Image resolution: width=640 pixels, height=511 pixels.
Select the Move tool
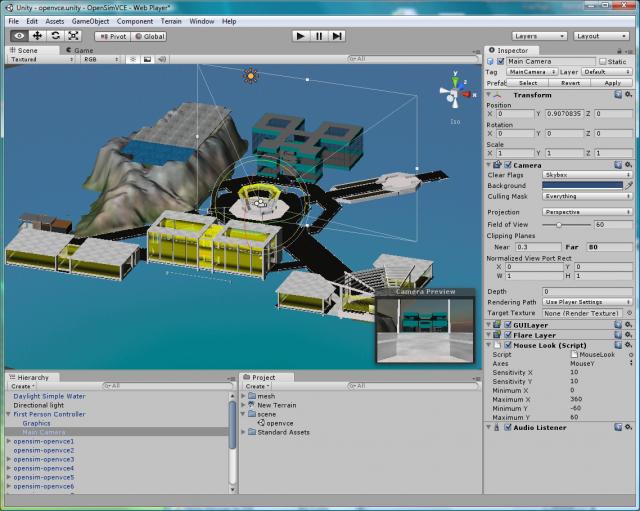coord(37,36)
